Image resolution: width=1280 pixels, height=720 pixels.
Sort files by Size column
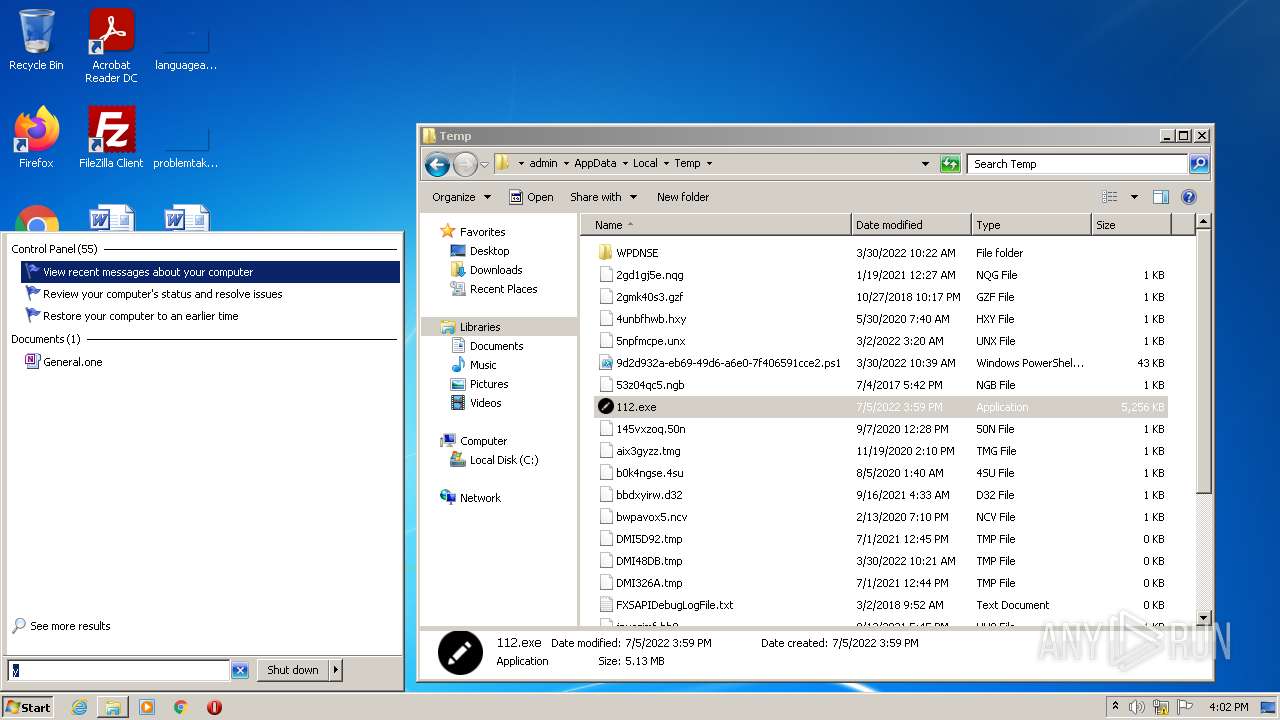point(1131,225)
